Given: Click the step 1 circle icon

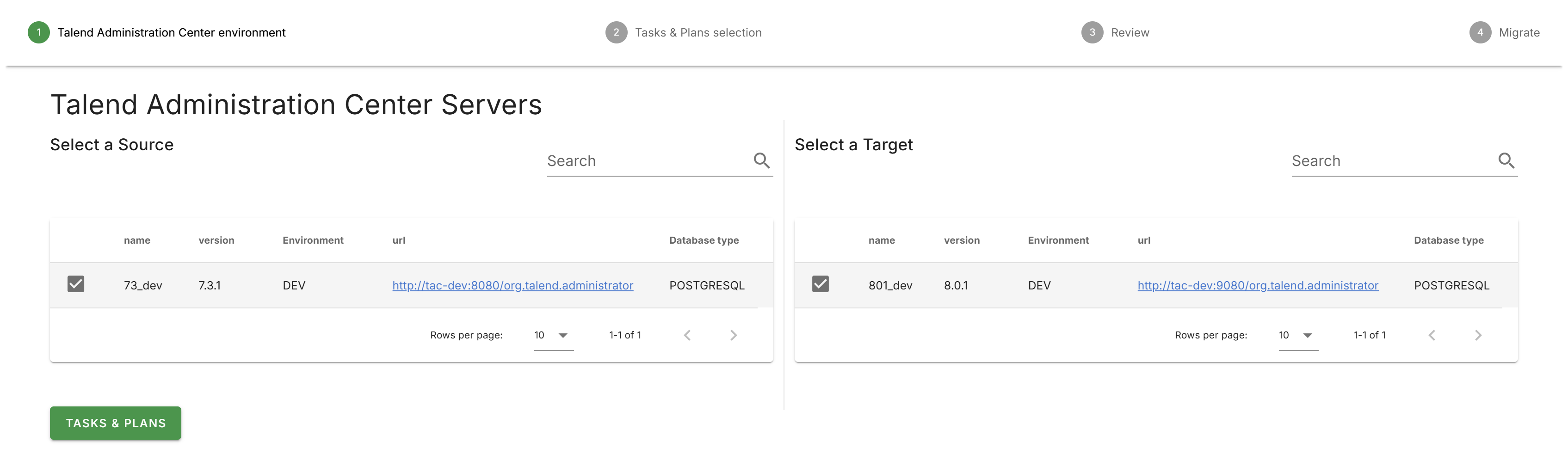Looking at the screenshot, I should click(x=39, y=32).
